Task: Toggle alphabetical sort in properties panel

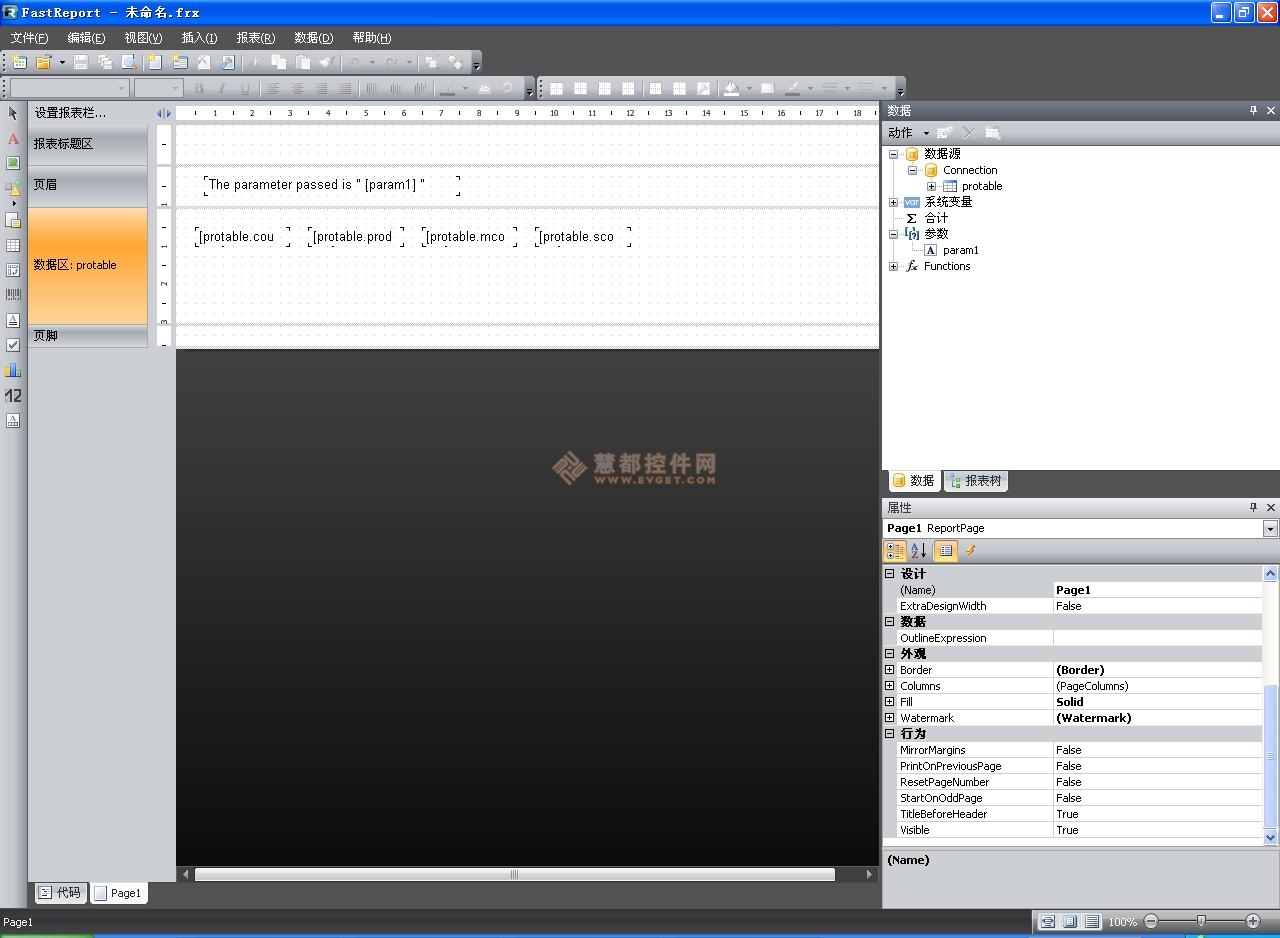Action: tap(918, 551)
